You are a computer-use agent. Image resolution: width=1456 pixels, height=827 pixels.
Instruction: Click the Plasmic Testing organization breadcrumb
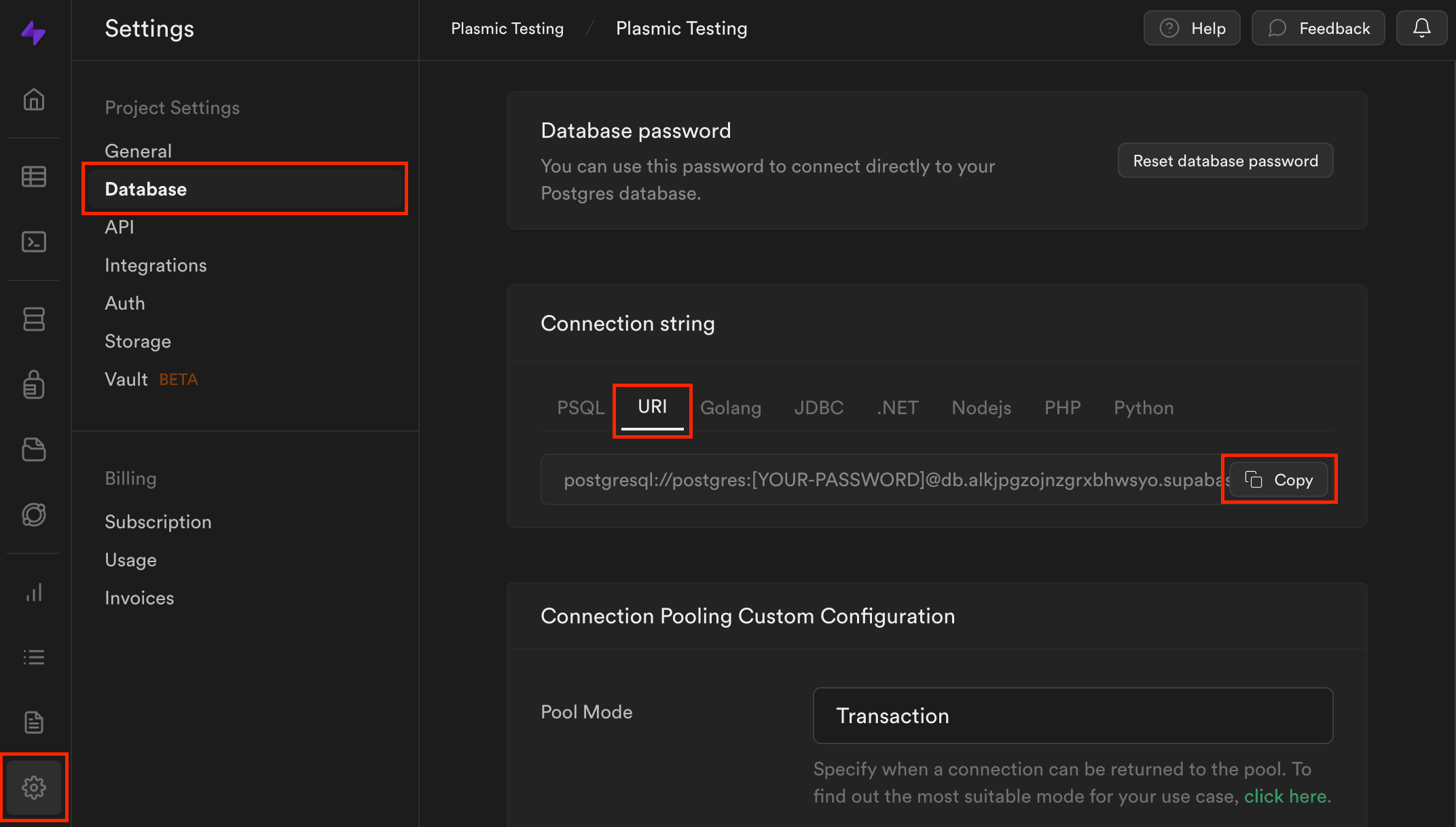pos(507,29)
